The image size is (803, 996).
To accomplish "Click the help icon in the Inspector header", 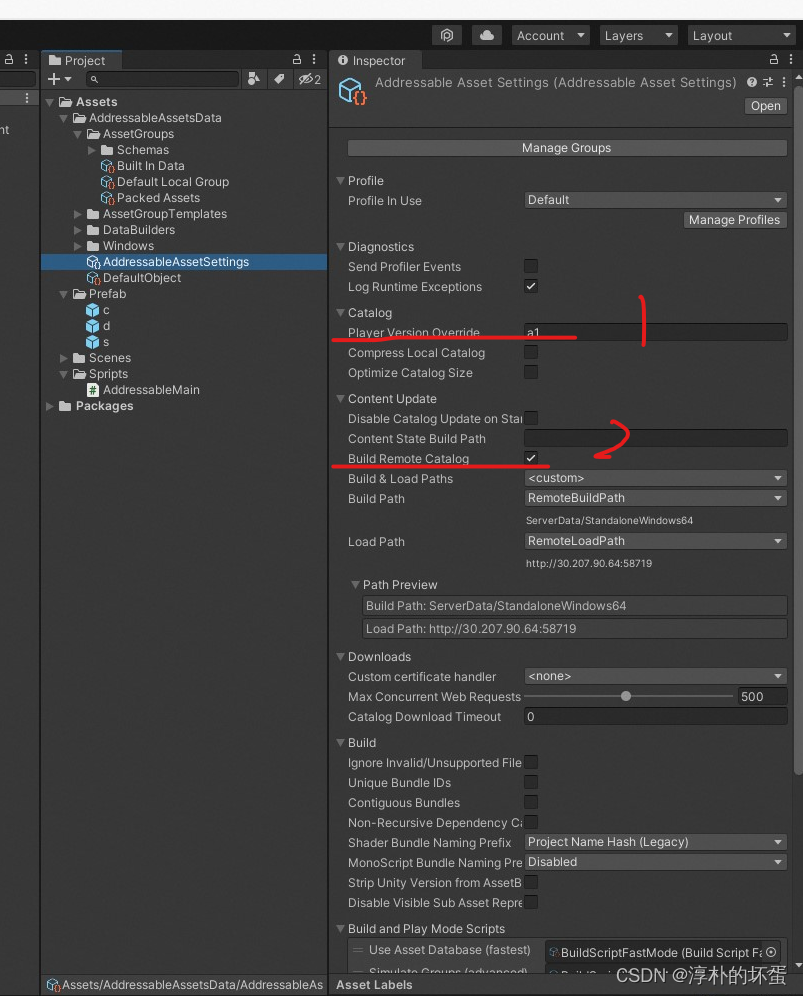I will [x=750, y=82].
